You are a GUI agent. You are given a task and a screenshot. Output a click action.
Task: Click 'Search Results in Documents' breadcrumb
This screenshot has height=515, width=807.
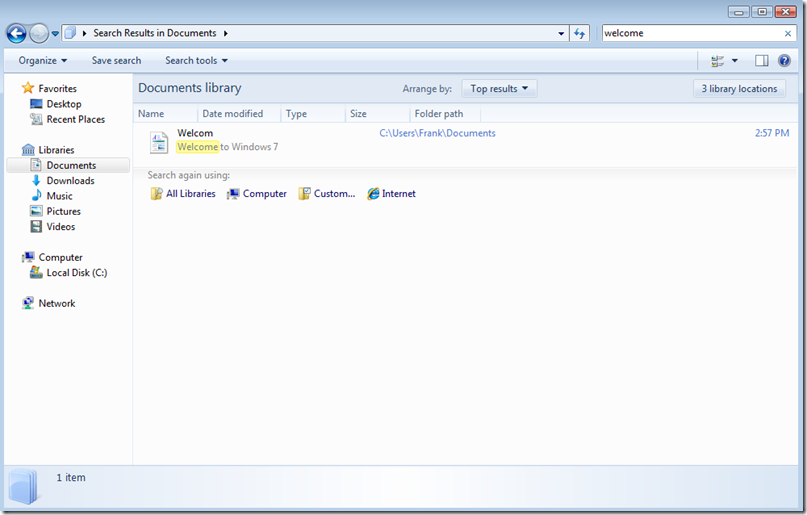pos(154,33)
